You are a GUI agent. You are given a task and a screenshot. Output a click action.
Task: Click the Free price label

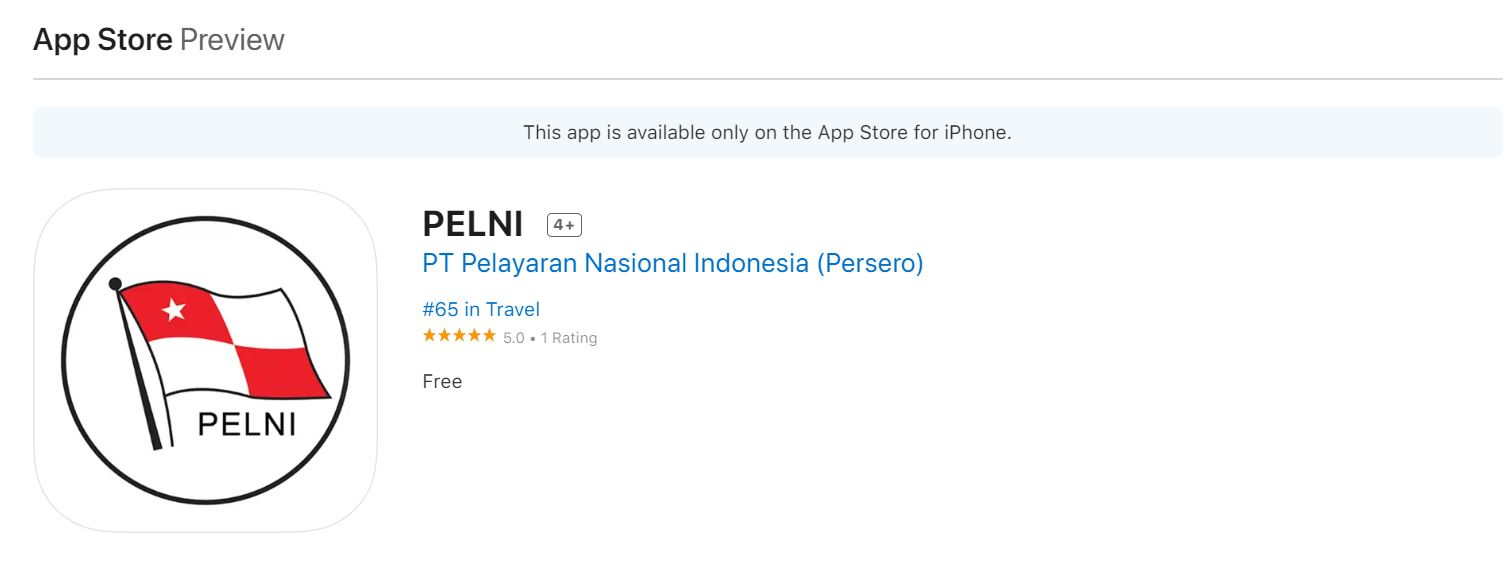pyautogui.click(x=442, y=381)
